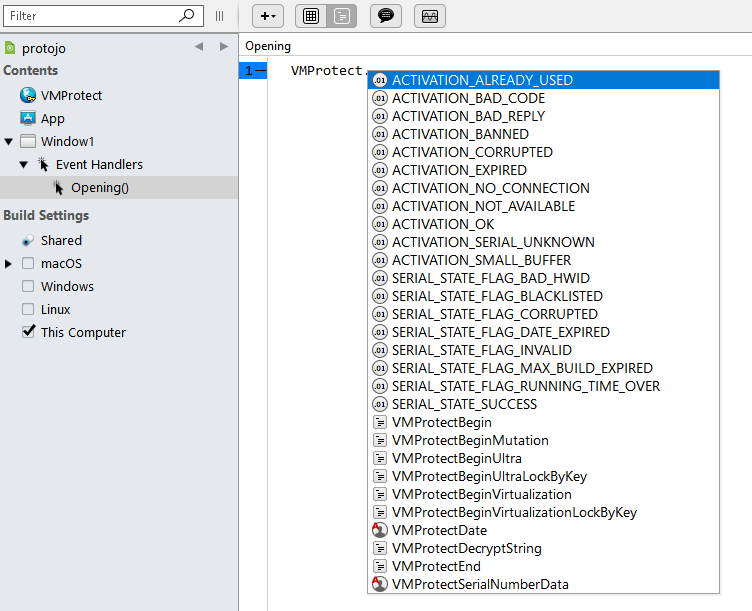Choose ACTIVATION_BAD_CODE from autocomplete
752x611 pixels.
pyautogui.click(x=543, y=98)
